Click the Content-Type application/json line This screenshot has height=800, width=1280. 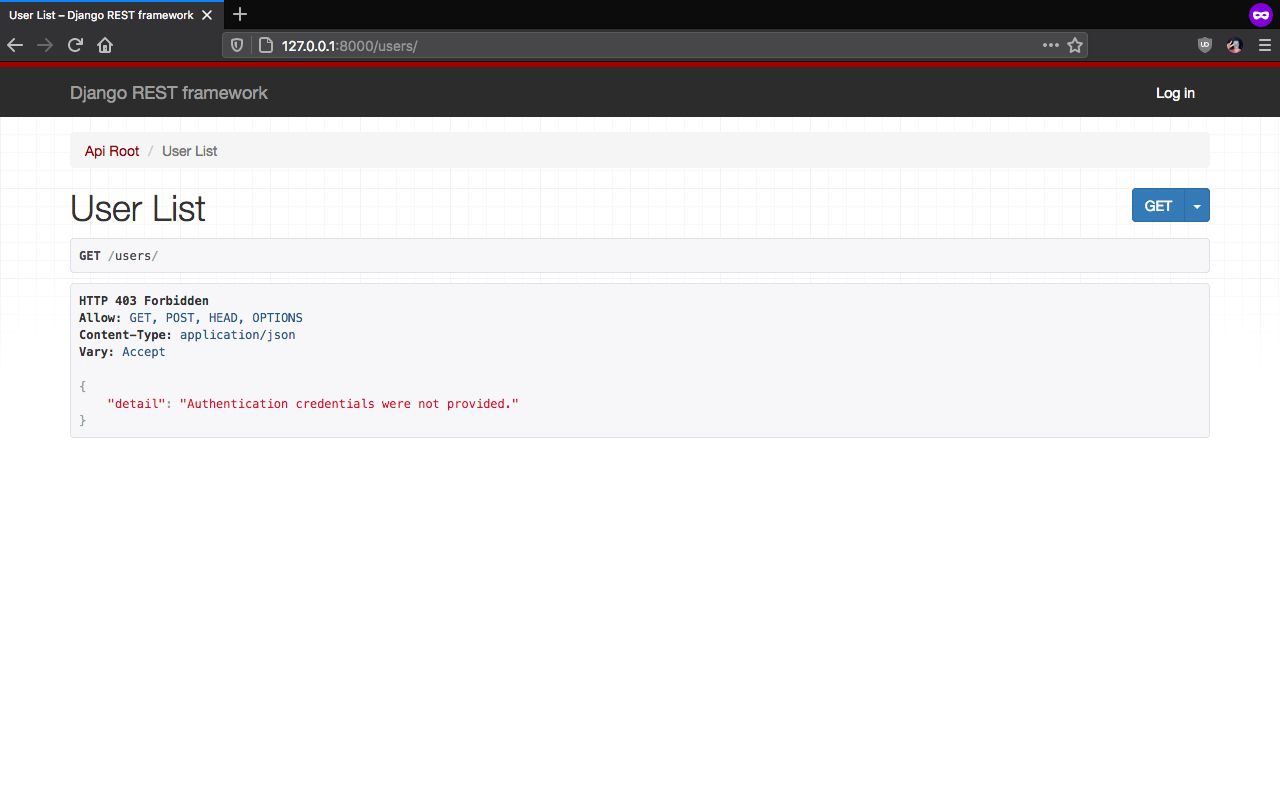187,335
